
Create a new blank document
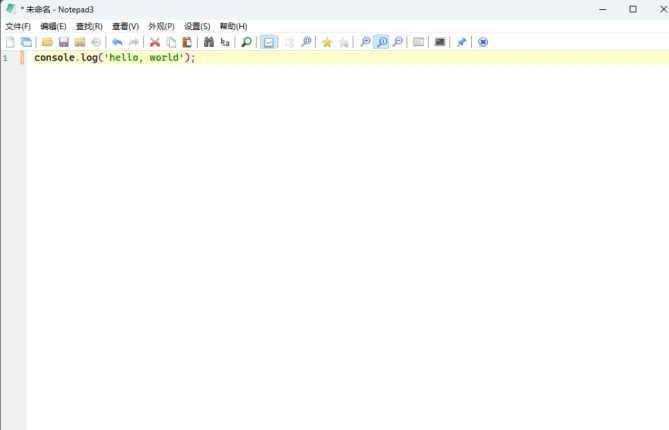(x=10, y=42)
